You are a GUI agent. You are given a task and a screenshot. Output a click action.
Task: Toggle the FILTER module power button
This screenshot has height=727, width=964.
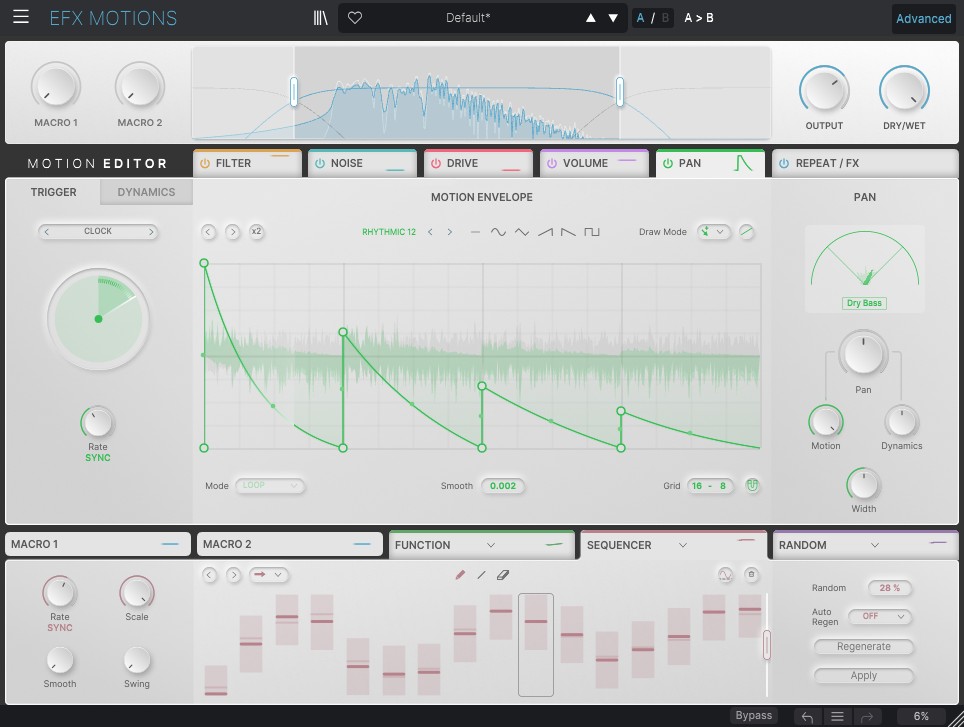(x=205, y=163)
